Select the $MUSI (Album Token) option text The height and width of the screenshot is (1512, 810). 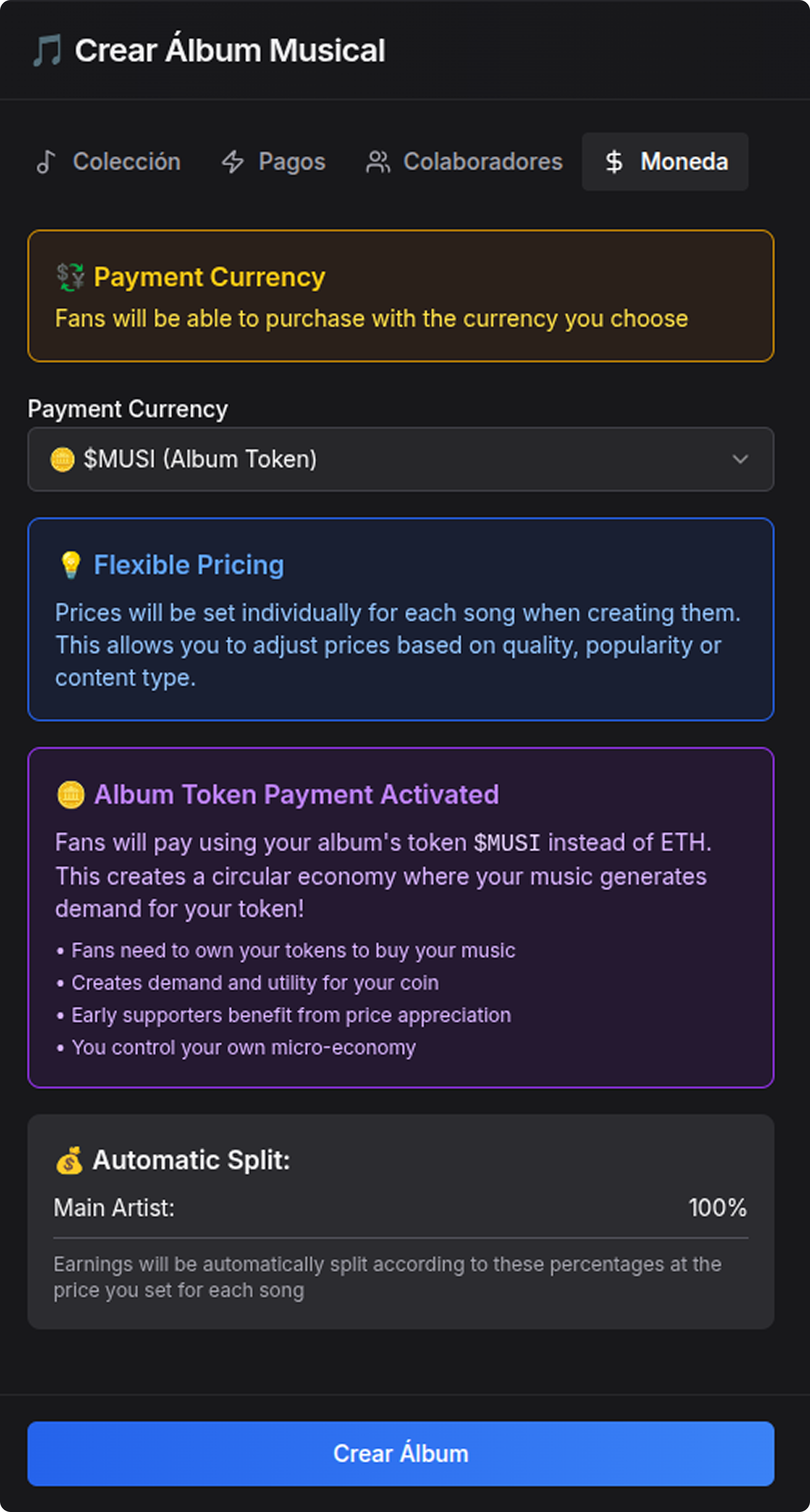point(199,460)
